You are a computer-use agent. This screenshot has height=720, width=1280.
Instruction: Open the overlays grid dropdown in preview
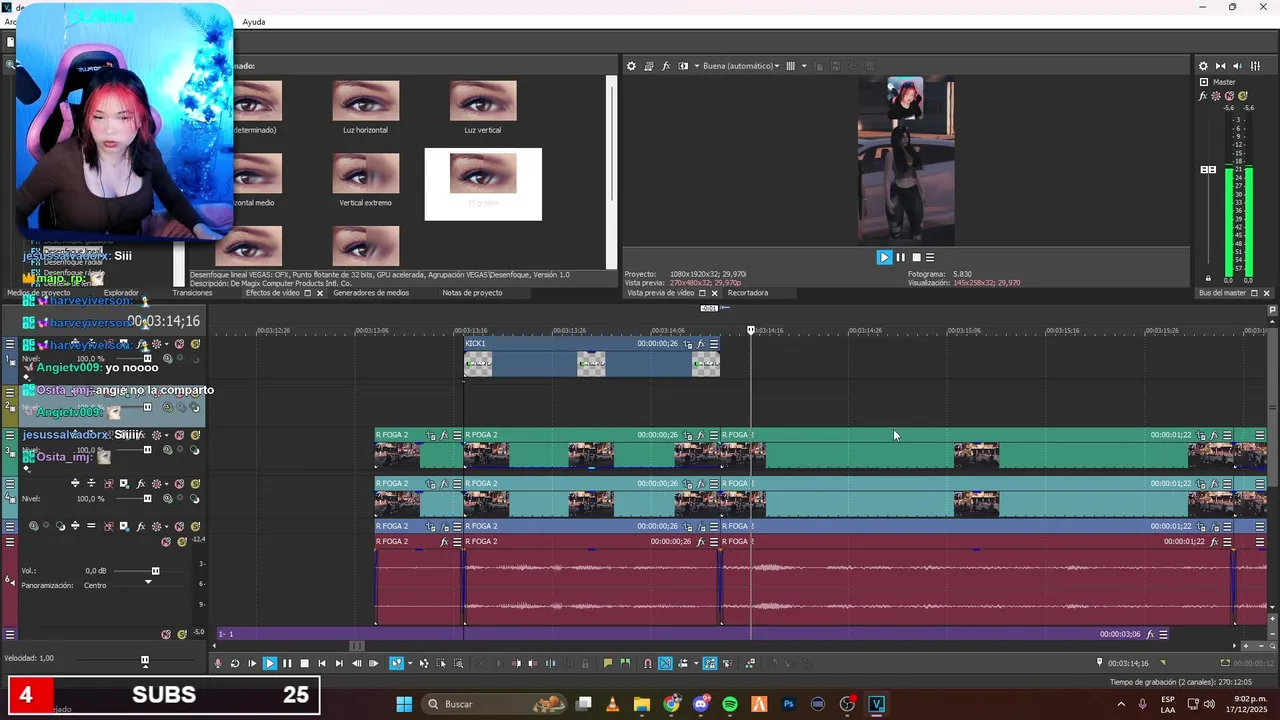[804, 66]
